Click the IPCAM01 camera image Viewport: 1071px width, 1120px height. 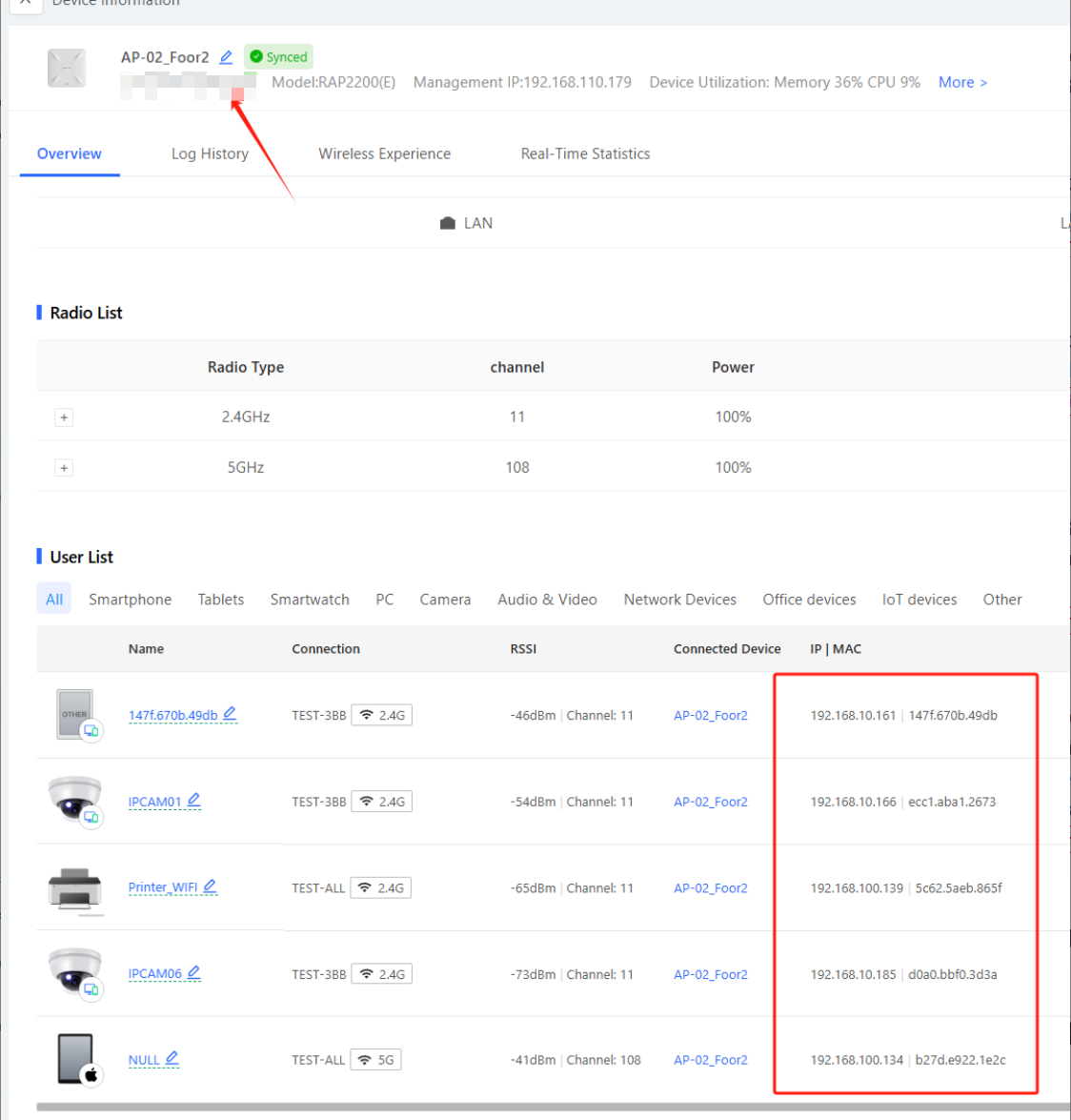[74, 798]
